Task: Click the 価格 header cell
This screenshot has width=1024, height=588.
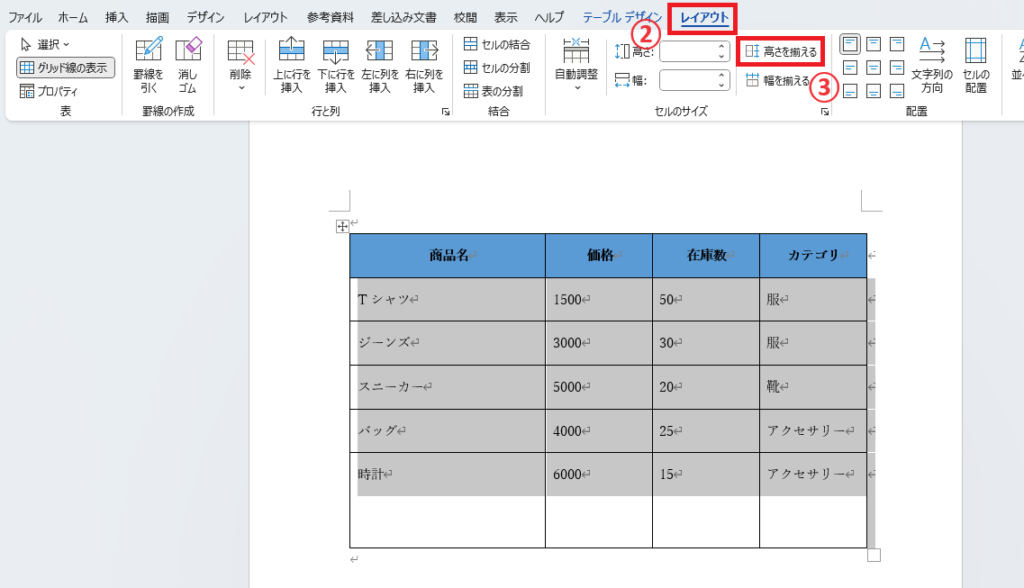Action: [599, 255]
